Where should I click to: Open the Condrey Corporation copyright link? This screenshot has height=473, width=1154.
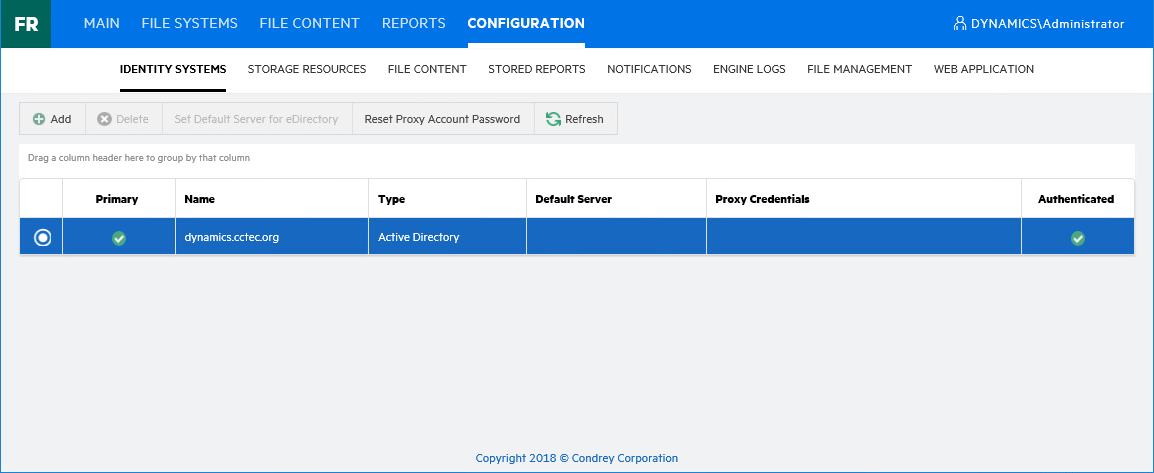tap(577, 458)
